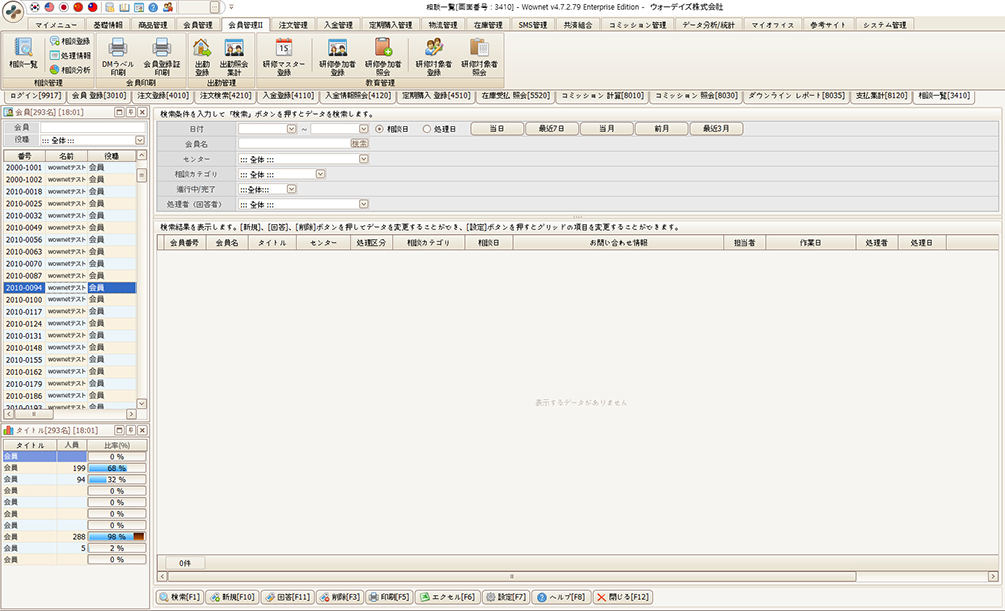Click the open book icon in top toolbar
Image resolution: width=1005 pixels, height=611 pixels.
point(124,7)
